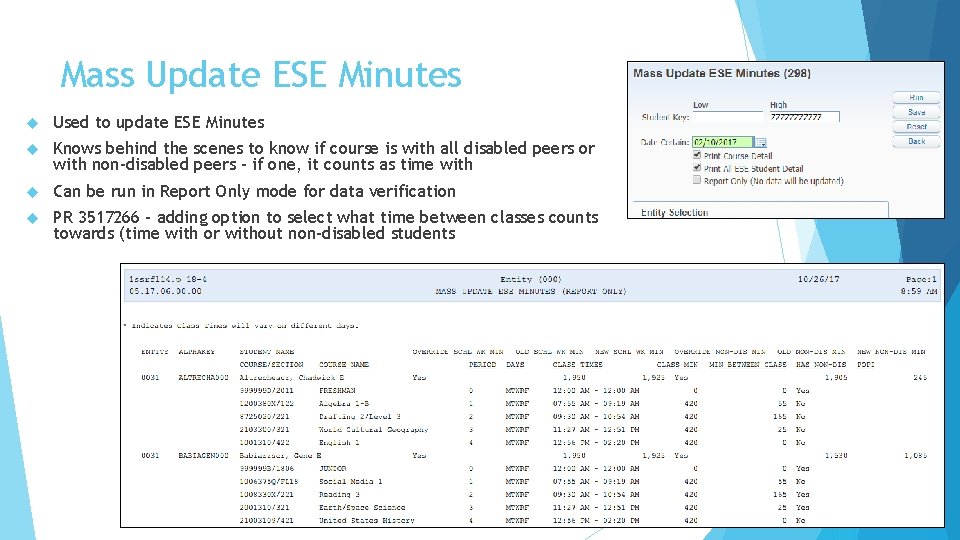Click '1sarfl14.p 18-4' report program text
Viewport: 960px width, 540px height.
coord(168,279)
